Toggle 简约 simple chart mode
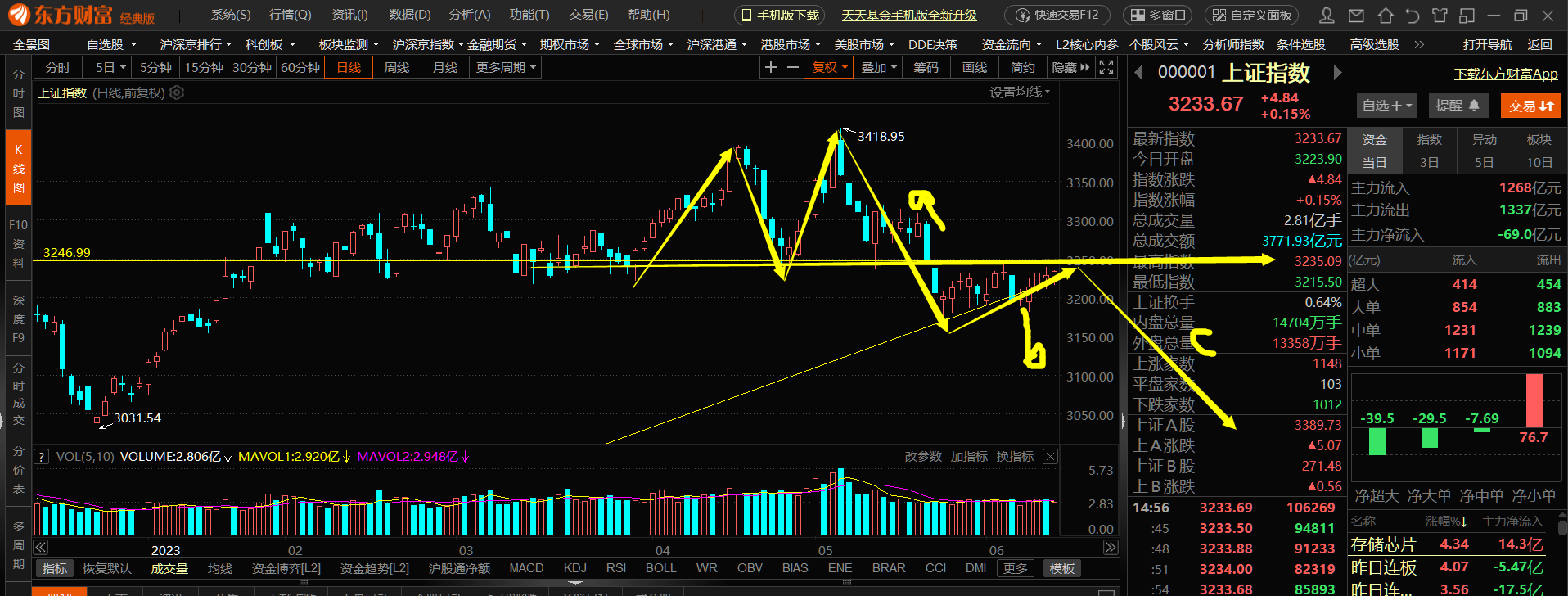Viewport: 1568px width, 596px height. click(1023, 67)
